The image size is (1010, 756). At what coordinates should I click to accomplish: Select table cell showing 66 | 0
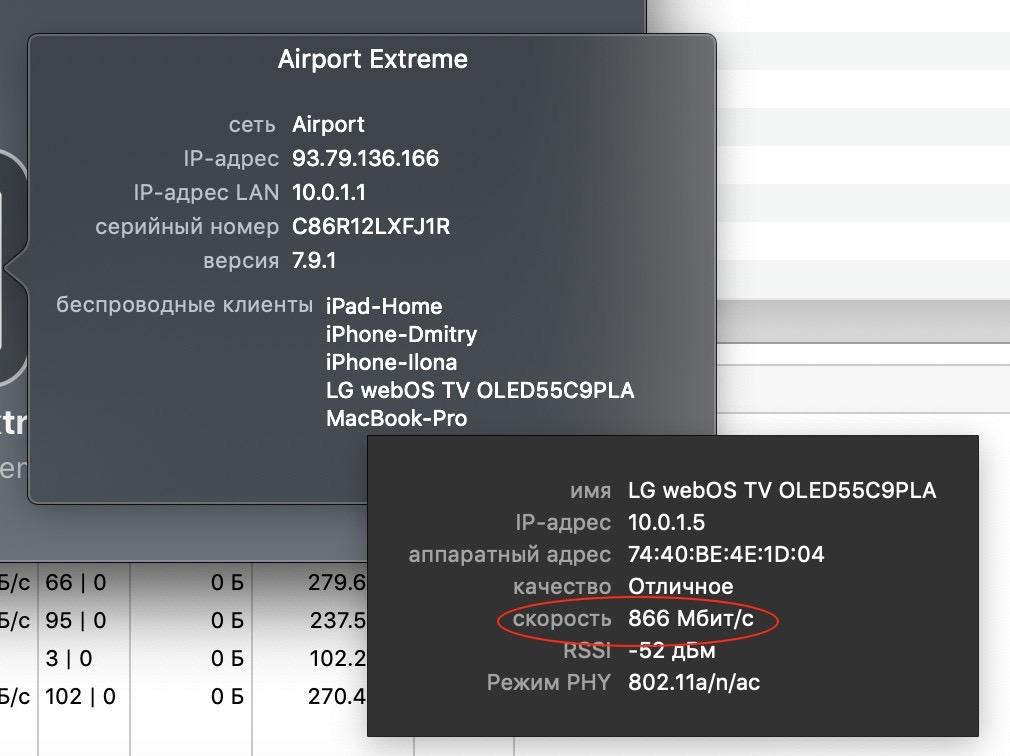76,582
